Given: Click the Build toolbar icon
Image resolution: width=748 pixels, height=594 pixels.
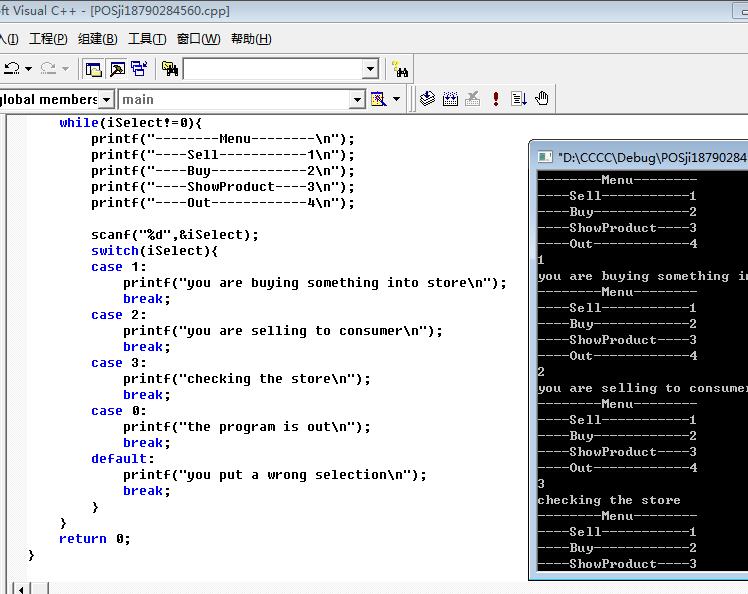Looking at the screenshot, I should click(x=450, y=99).
